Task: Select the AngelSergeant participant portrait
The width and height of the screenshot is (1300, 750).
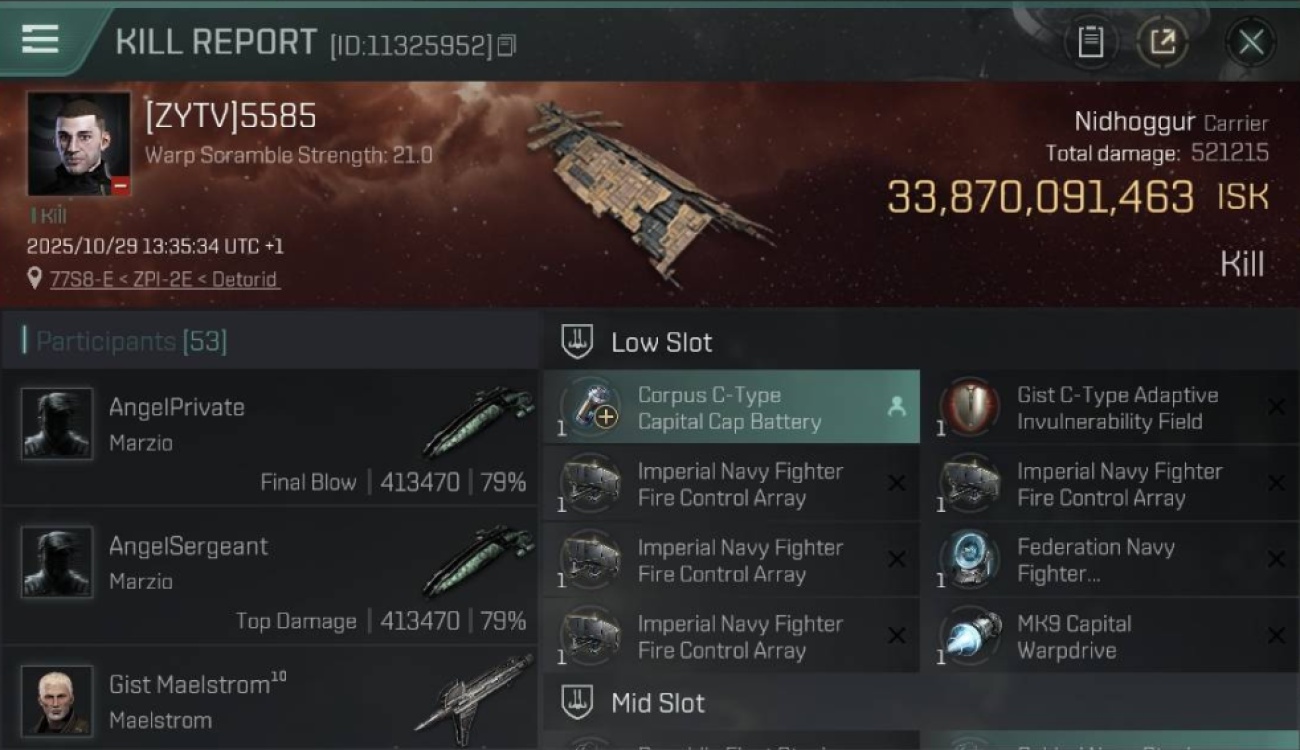Action: (57, 562)
